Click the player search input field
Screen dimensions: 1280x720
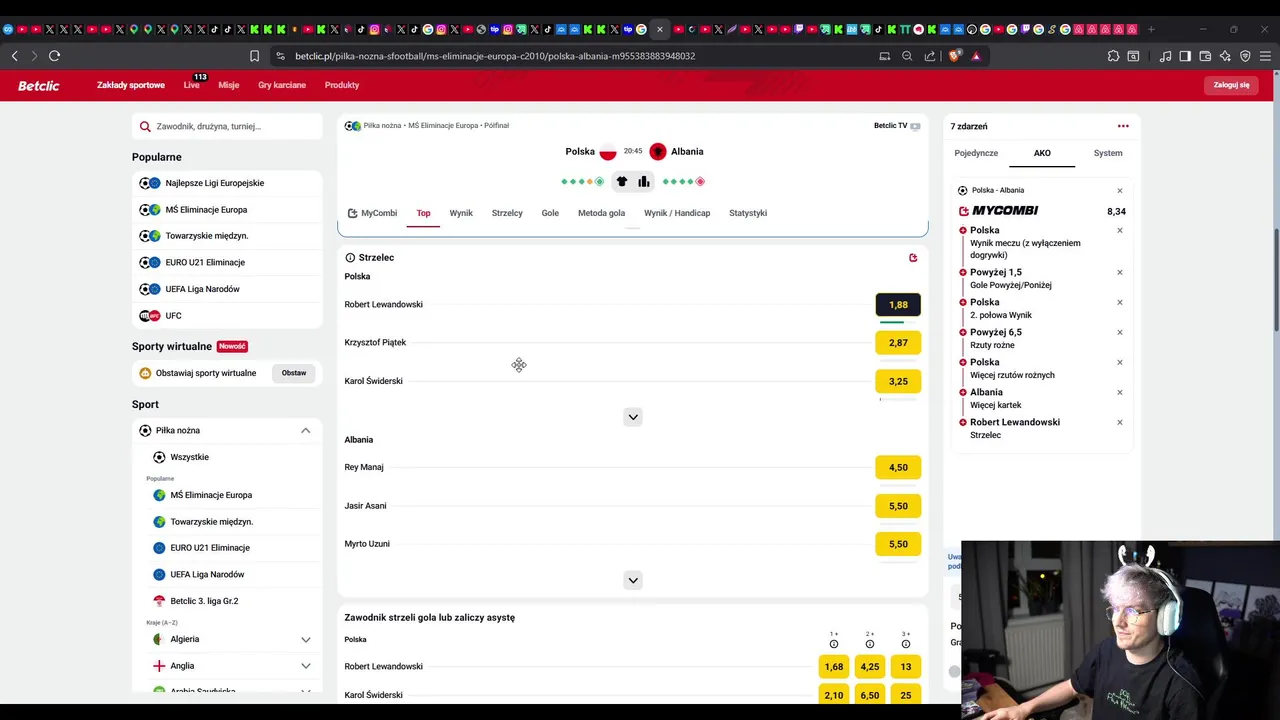pyautogui.click(x=227, y=127)
